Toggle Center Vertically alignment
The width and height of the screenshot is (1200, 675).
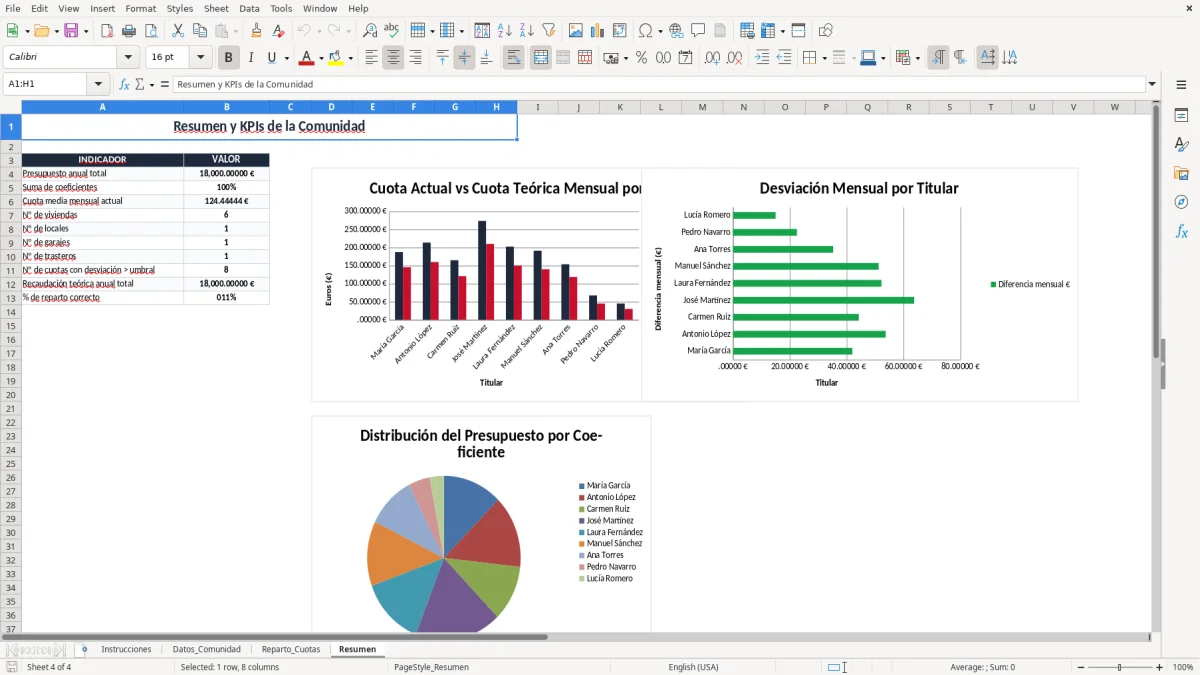[x=464, y=58]
